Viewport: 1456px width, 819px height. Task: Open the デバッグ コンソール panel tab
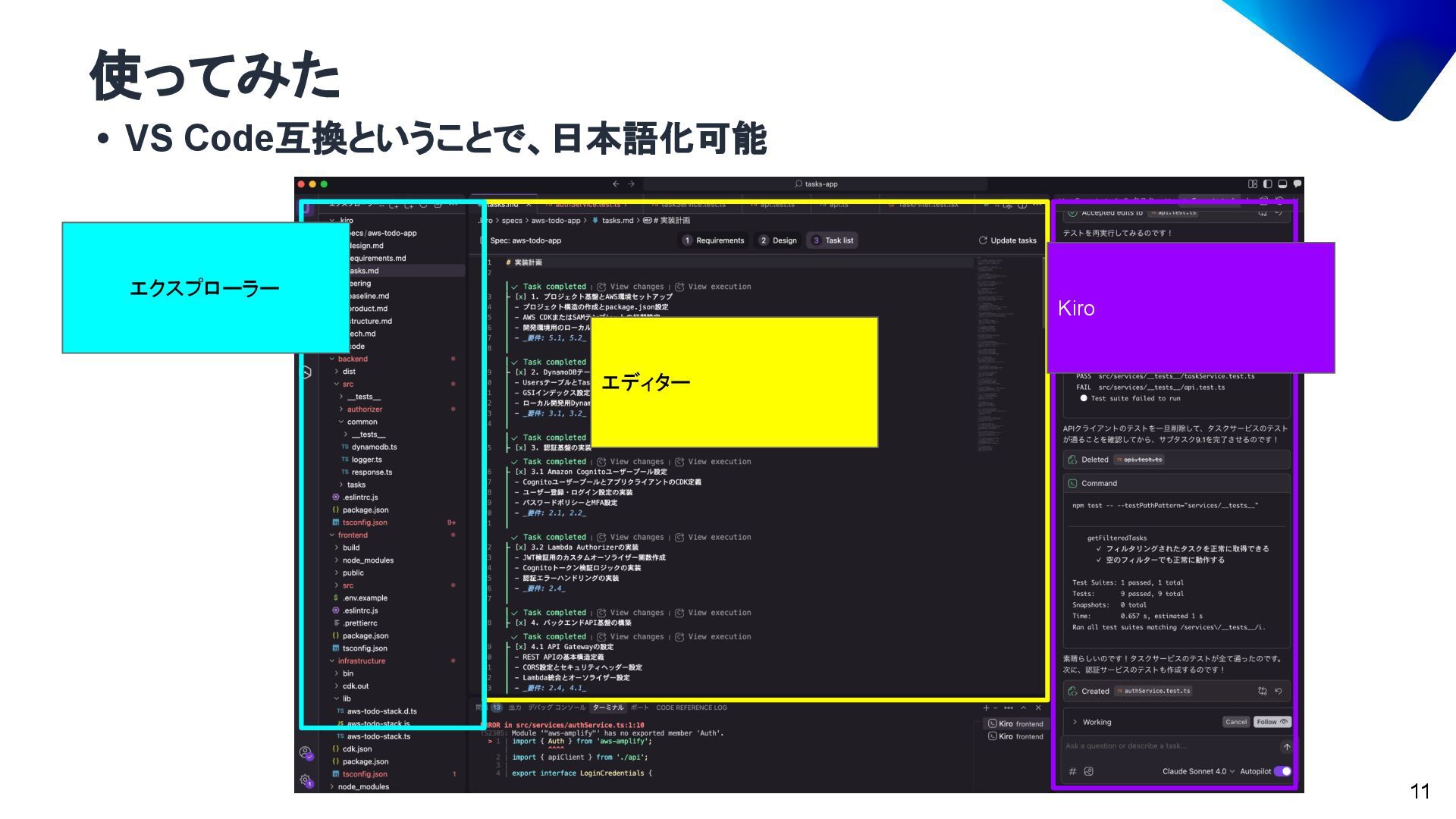click(557, 708)
